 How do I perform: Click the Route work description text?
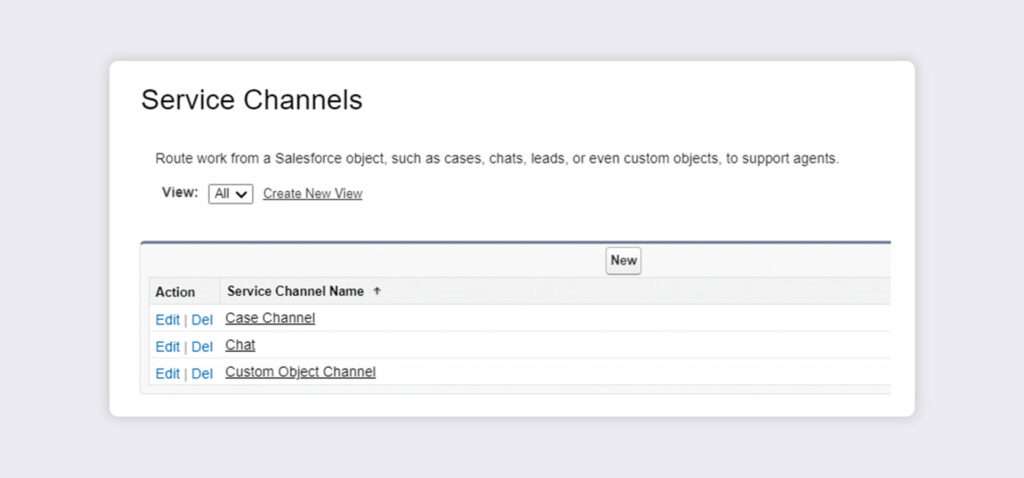[x=497, y=159]
